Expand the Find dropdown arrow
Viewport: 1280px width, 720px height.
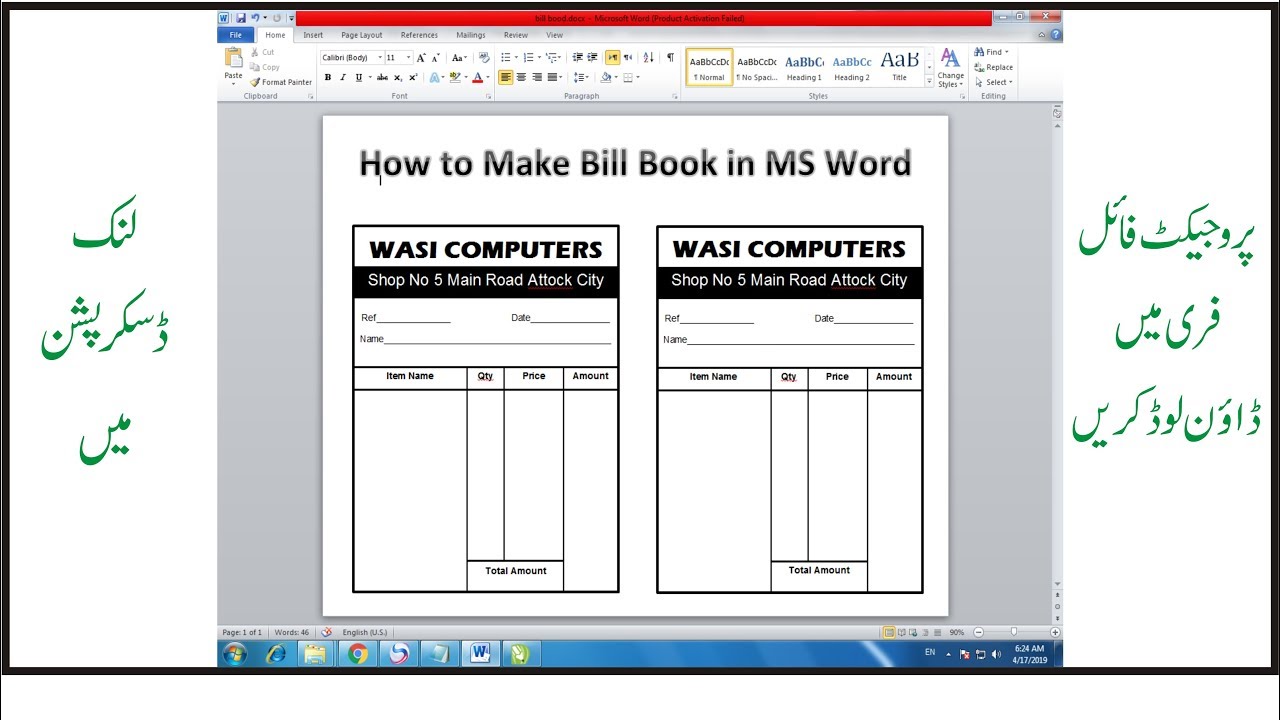tap(1006, 52)
